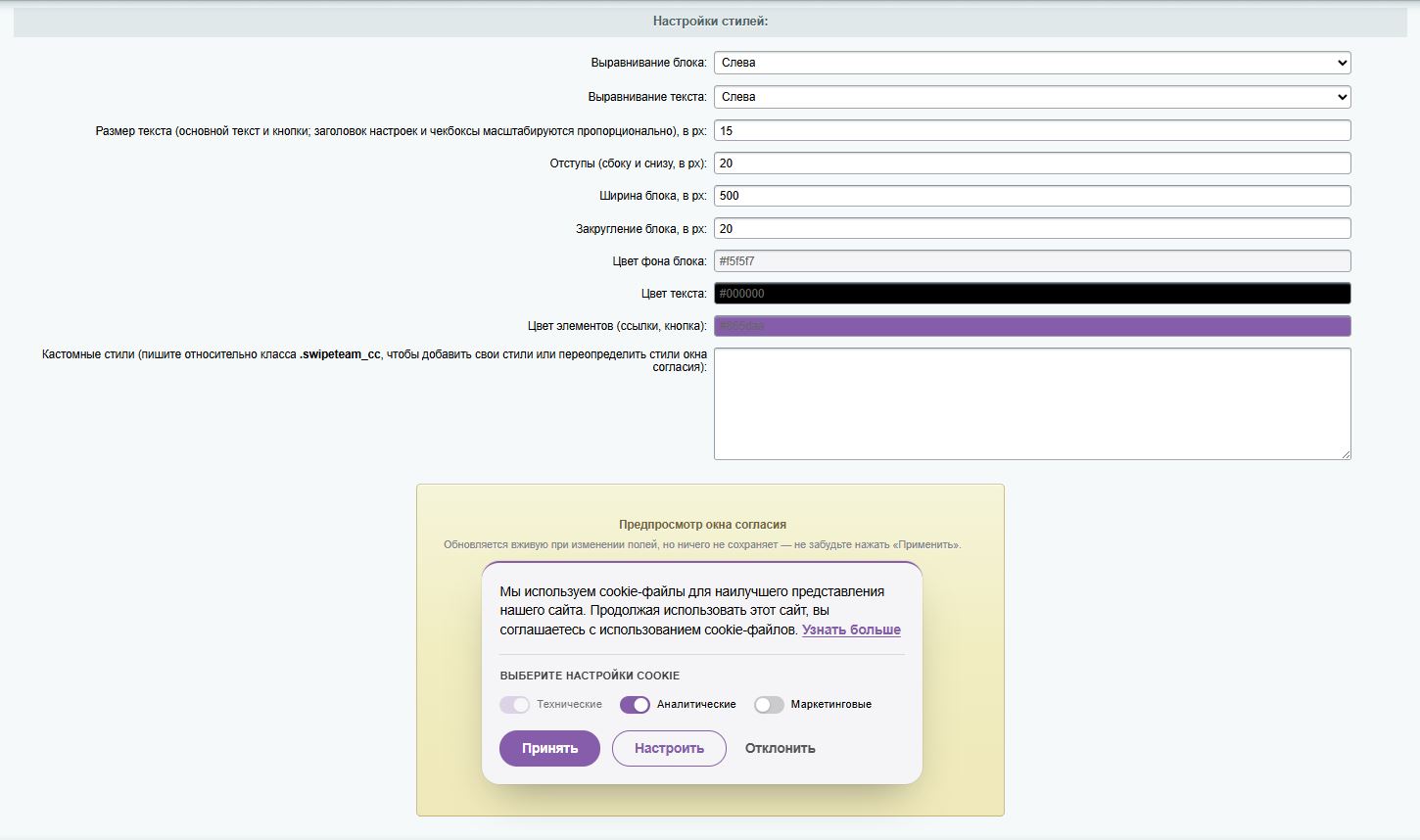Click the 'Ширина блока' field with 500
Screen dimensions: 1420x840
[x=1032, y=196]
